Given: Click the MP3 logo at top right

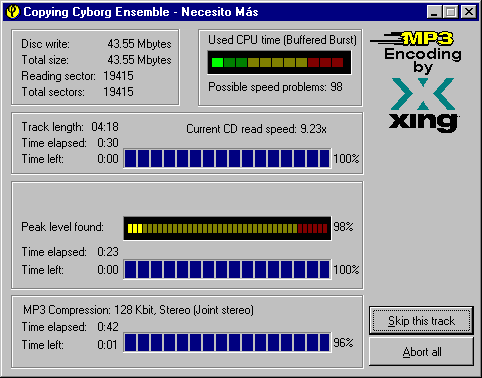Looking at the screenshot, I should pyautogui.click(x=412, y=39).
